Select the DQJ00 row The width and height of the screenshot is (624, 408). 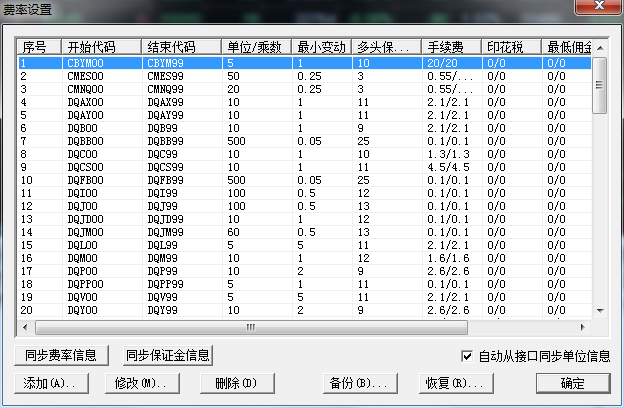pos(304,206)
